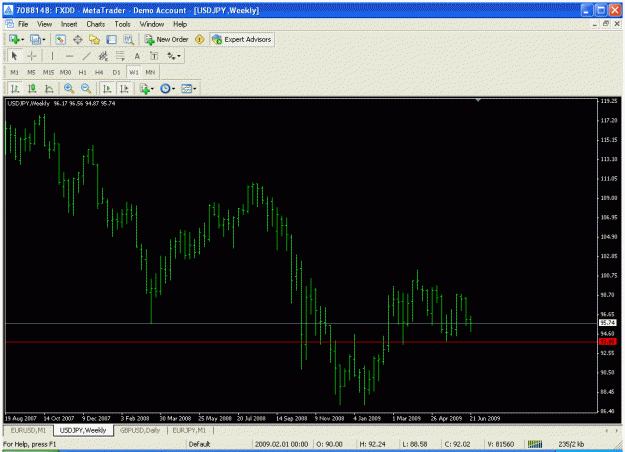Switch to candlestick chart display

pyautogui.click(x=32, y=88)
